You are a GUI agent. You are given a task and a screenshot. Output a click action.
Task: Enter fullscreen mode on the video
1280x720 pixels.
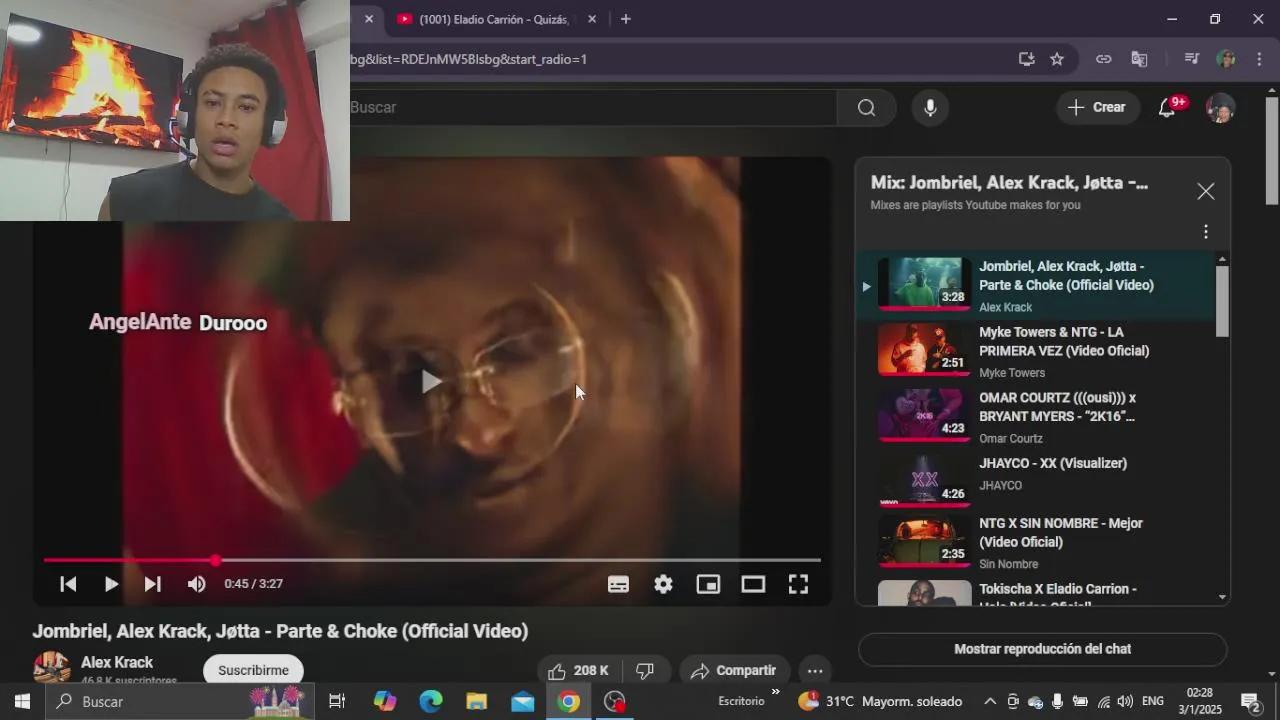point(798,584)
